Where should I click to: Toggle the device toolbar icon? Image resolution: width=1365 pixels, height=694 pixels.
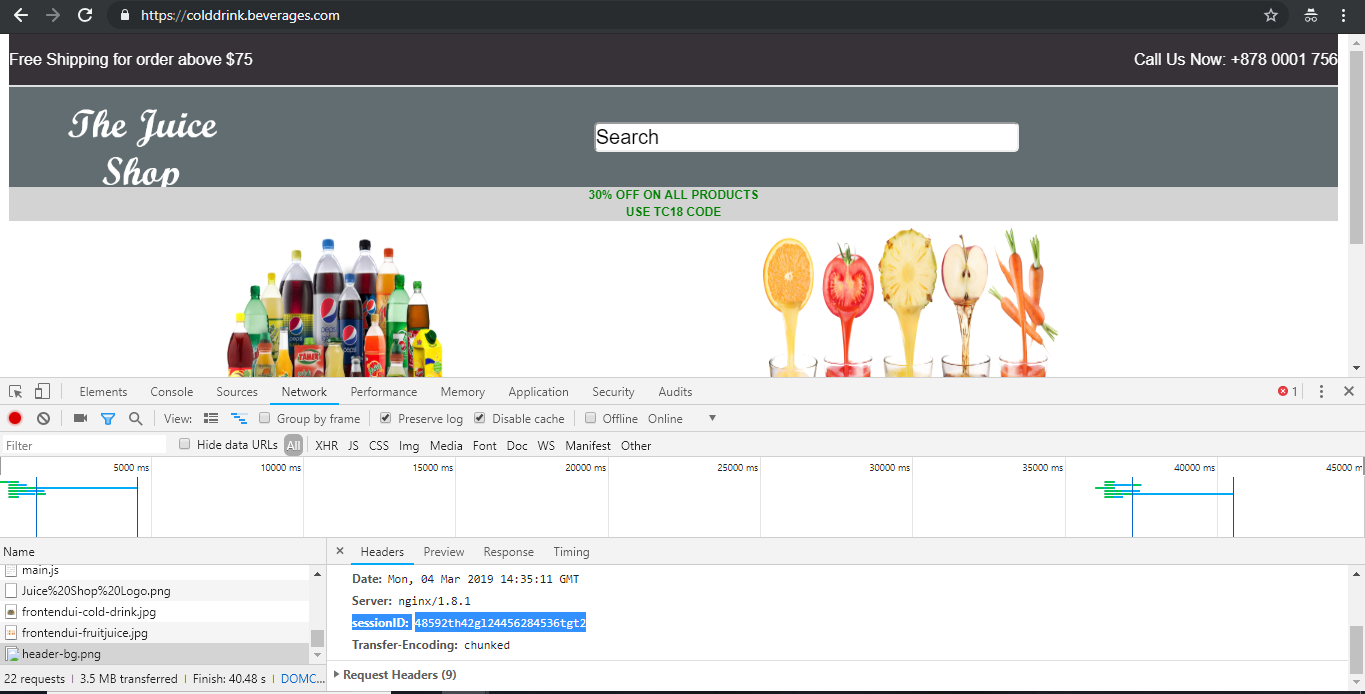pyautogui.click(x=40, y=391)
